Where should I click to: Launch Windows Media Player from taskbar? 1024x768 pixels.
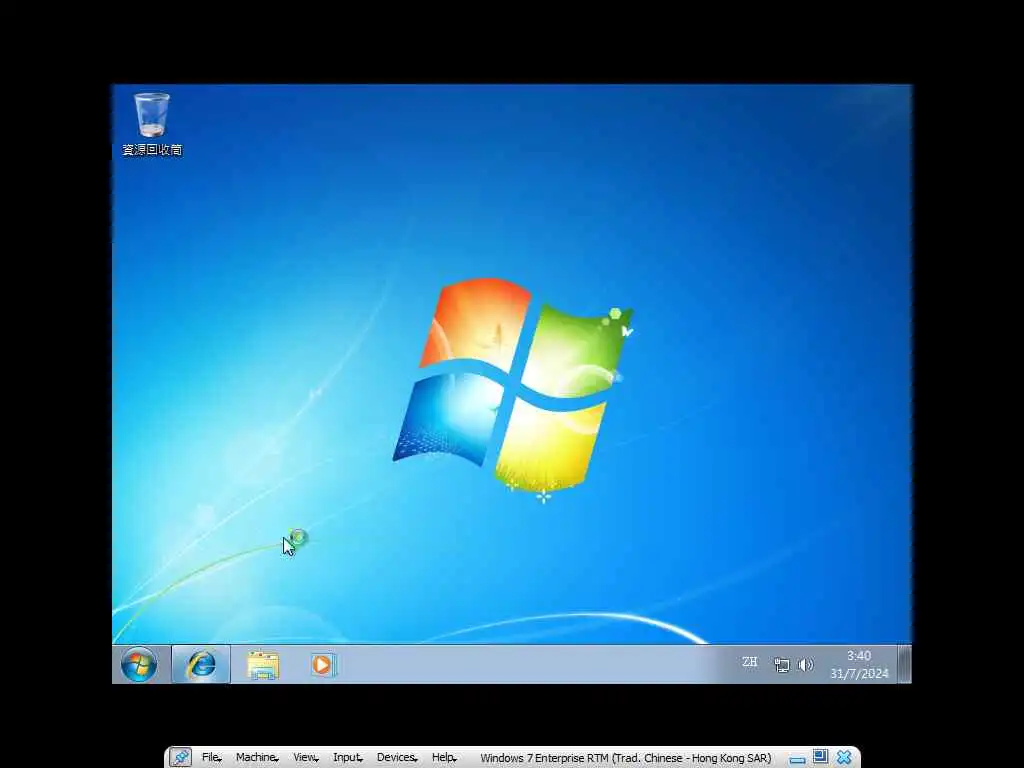tap(323, 665)
